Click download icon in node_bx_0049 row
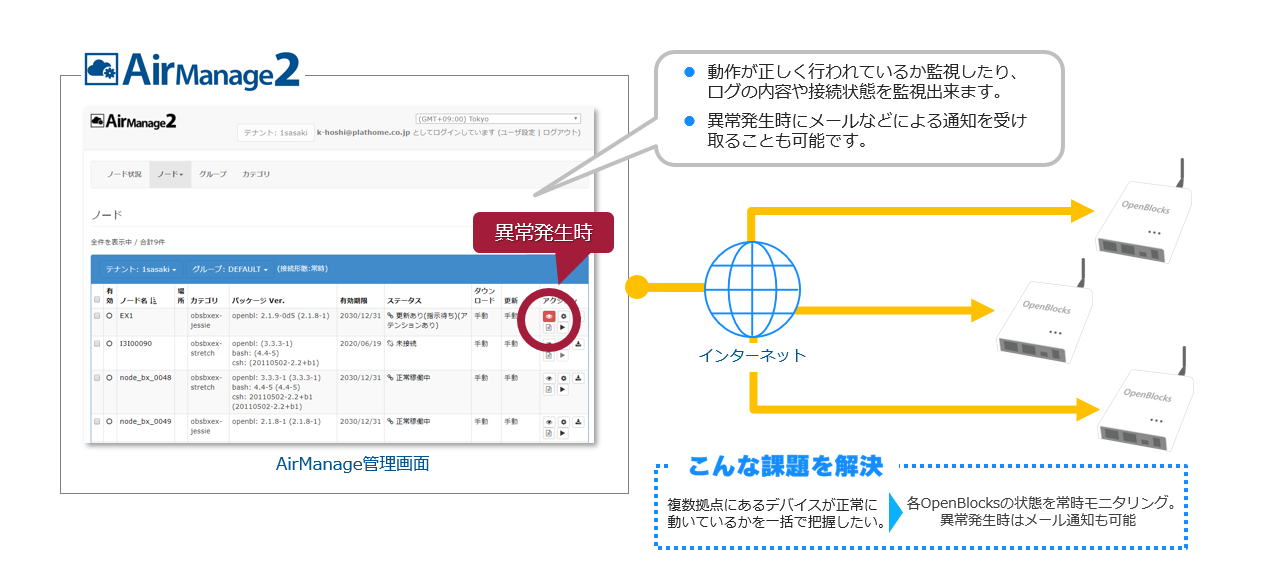 [579, 422]
